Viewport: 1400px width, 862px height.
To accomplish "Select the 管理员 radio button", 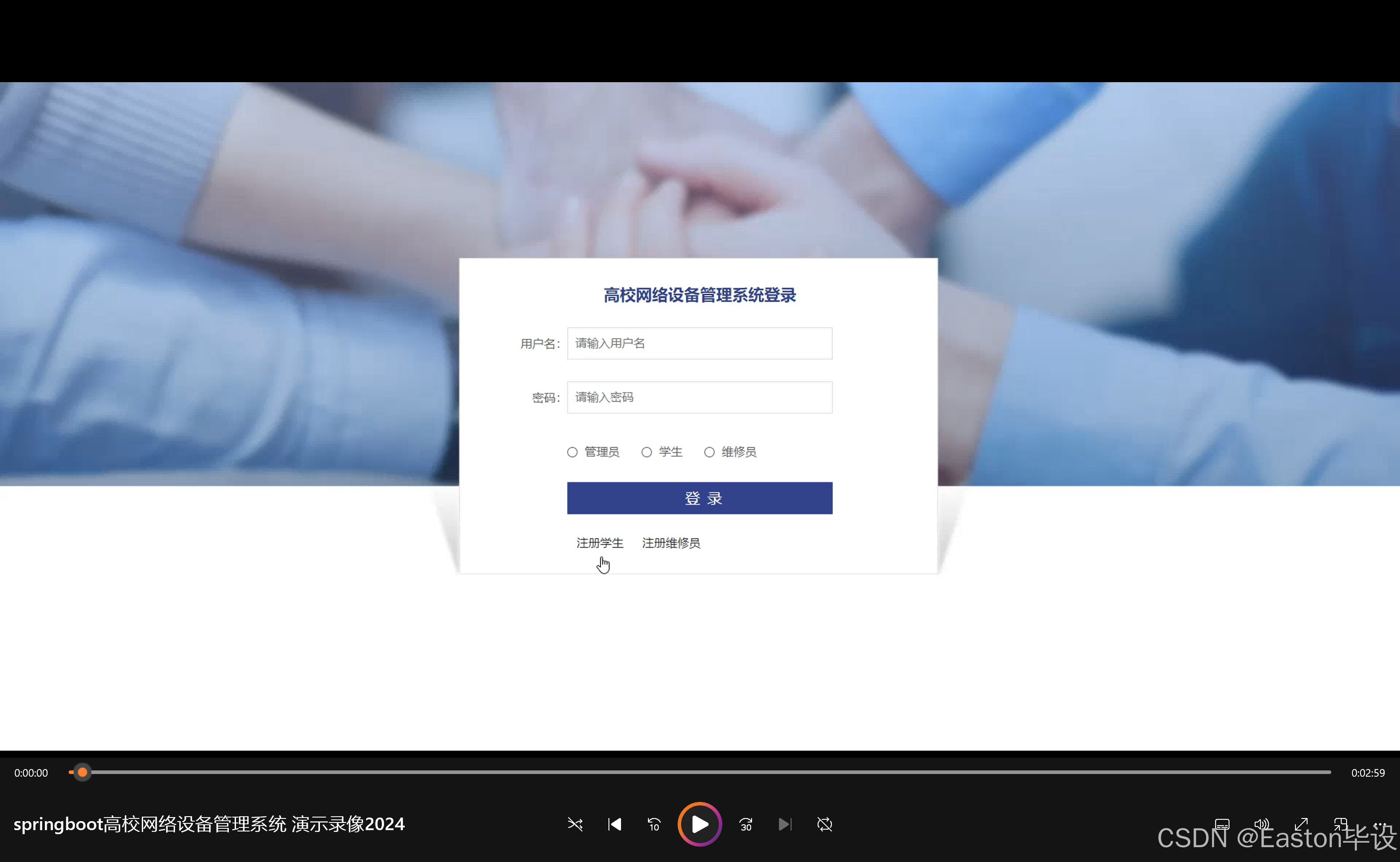I will click(572, 452).
